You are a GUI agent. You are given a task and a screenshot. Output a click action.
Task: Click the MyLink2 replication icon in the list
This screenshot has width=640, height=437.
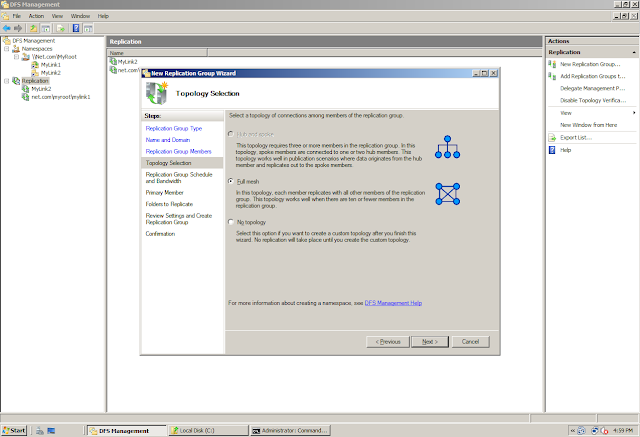tap(113, 62)
